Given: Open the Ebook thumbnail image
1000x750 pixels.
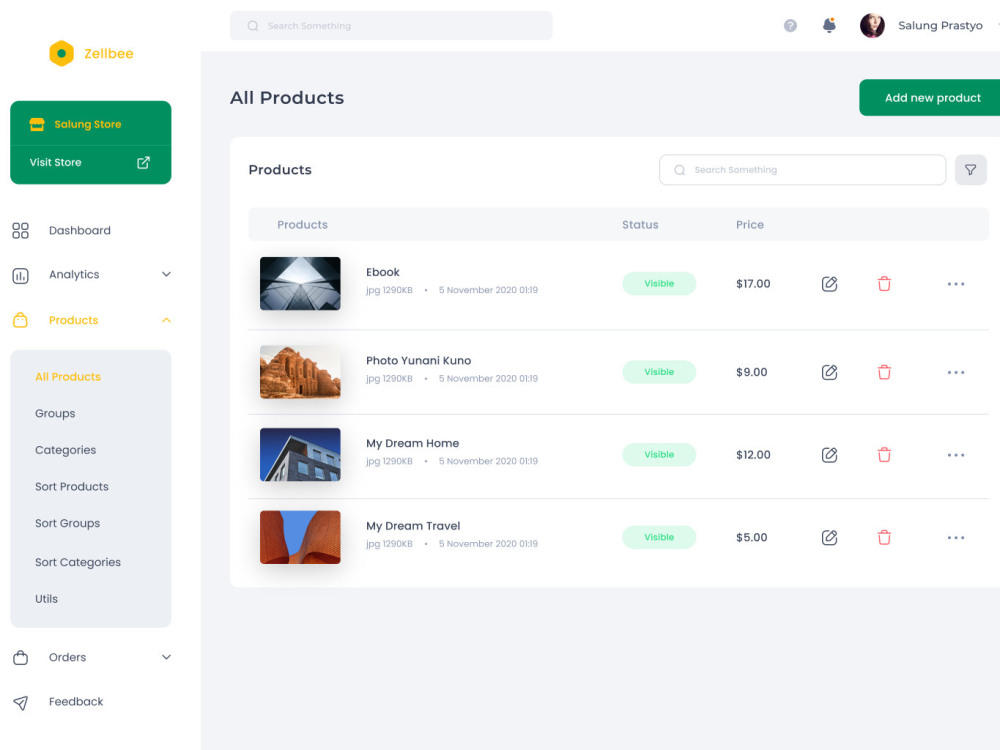Looking at the screenshot, I should [x=300, y=284].
